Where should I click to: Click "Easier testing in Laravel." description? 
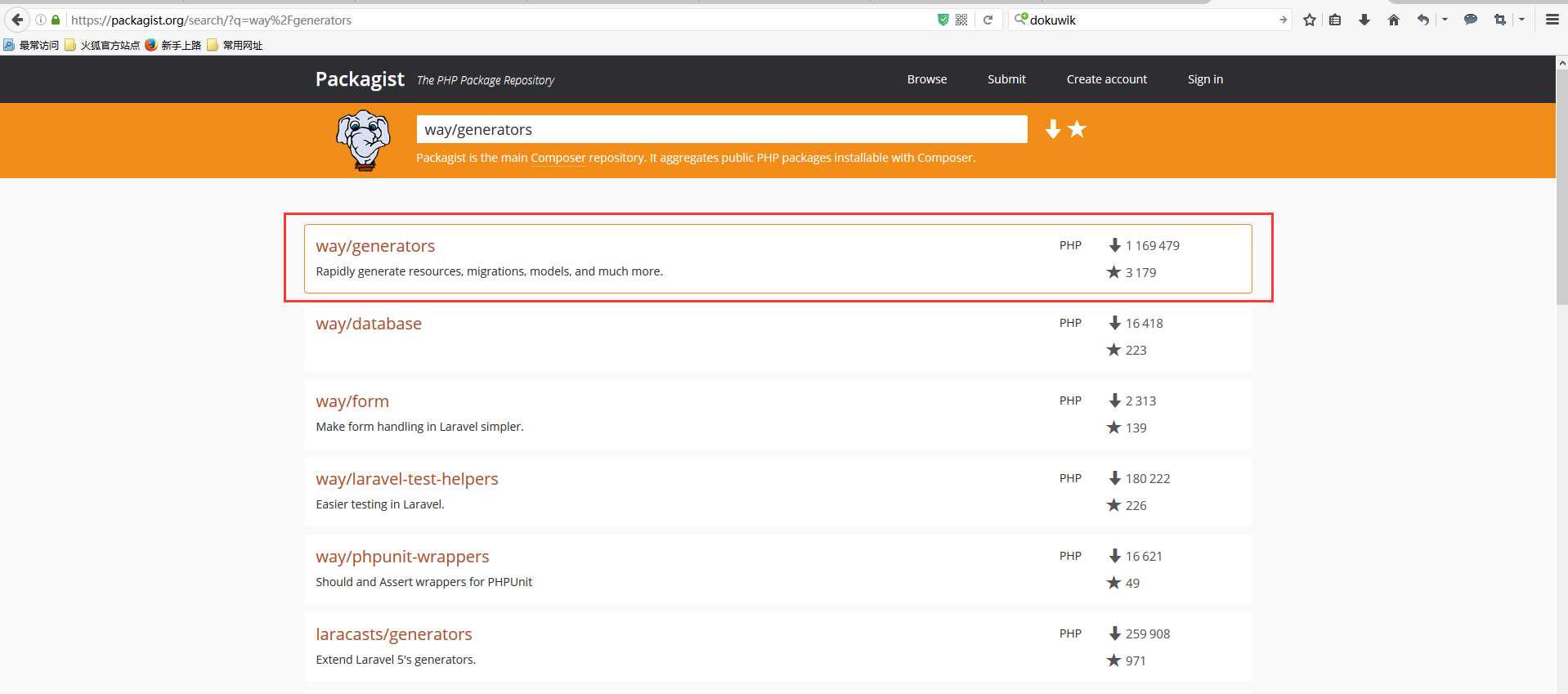pyautogui.click(x=380, y=504)
